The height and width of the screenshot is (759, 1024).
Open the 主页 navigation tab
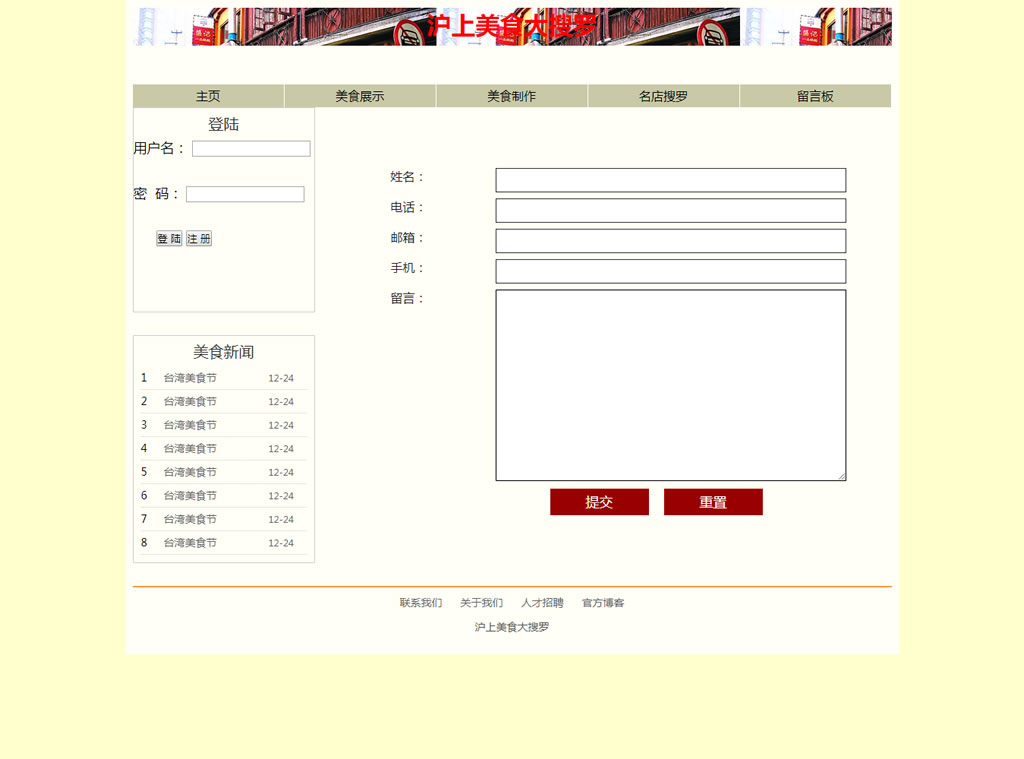point(208,96)
